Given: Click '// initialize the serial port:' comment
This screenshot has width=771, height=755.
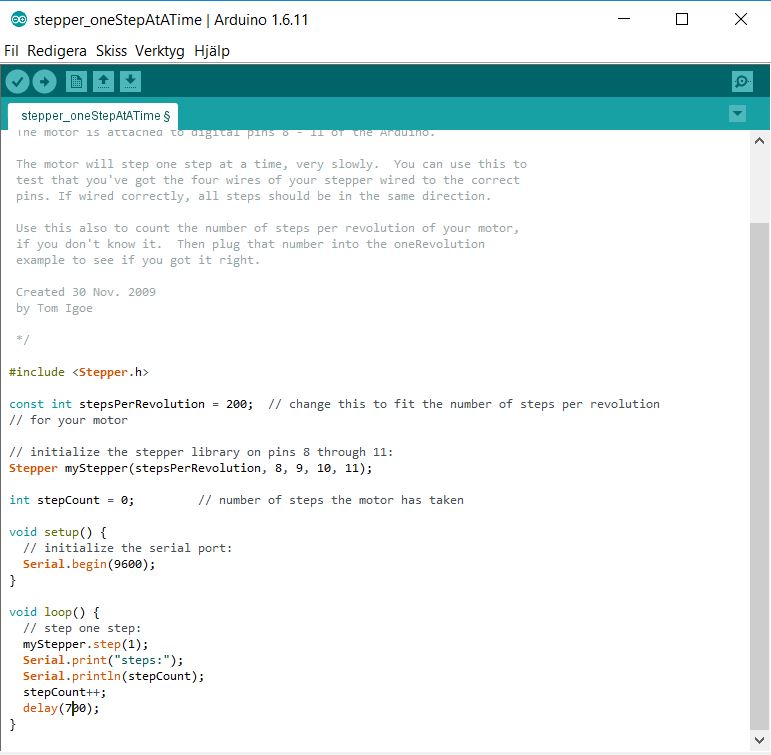Looking at the screenshot, I should [x=127, y=548].
